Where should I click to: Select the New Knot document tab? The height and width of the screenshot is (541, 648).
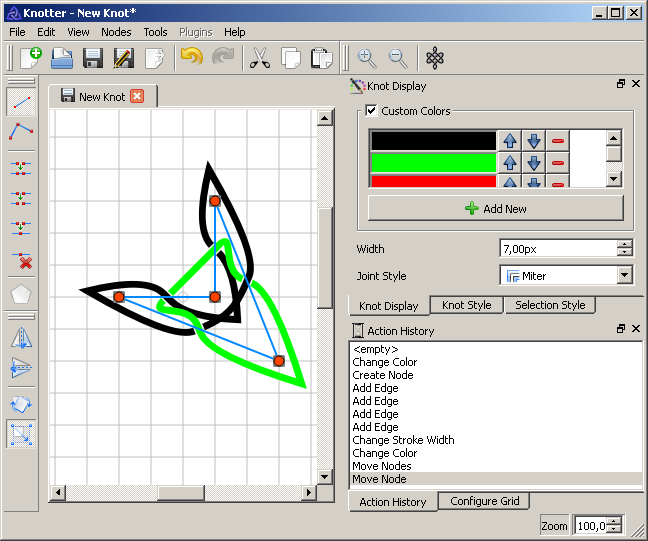102,96
